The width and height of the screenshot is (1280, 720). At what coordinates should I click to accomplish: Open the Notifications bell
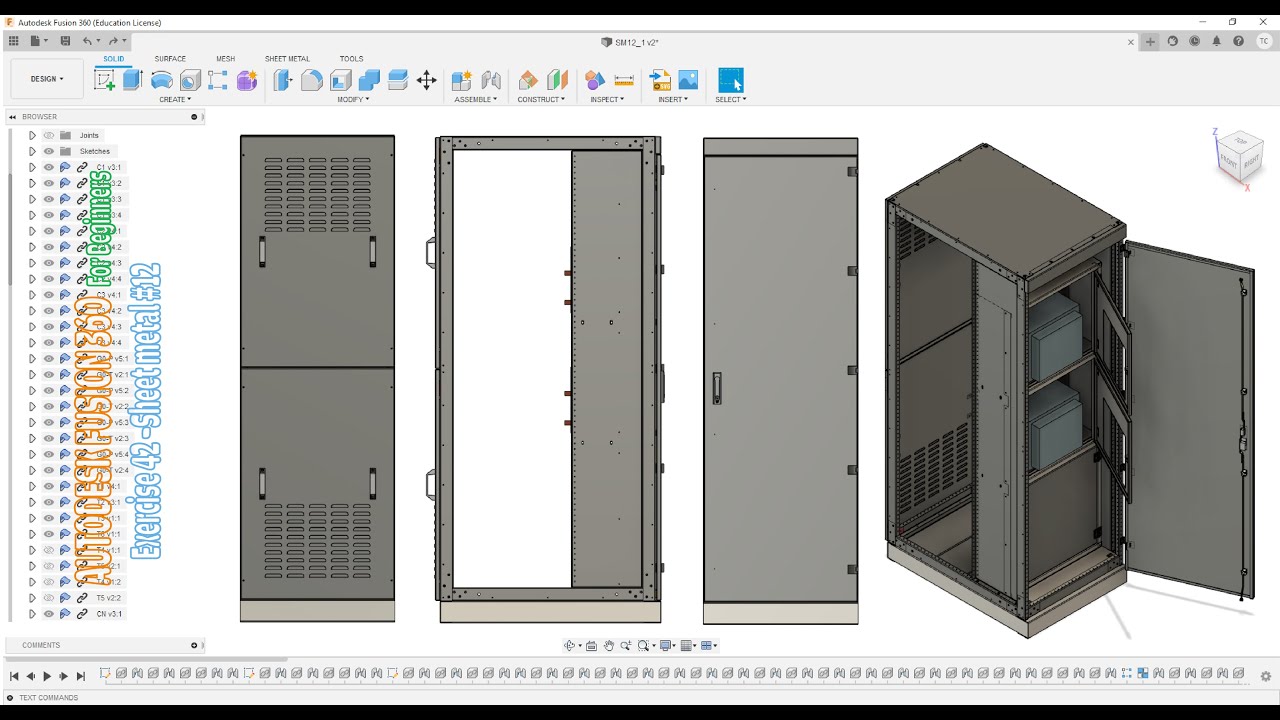tap(1217, 41)
